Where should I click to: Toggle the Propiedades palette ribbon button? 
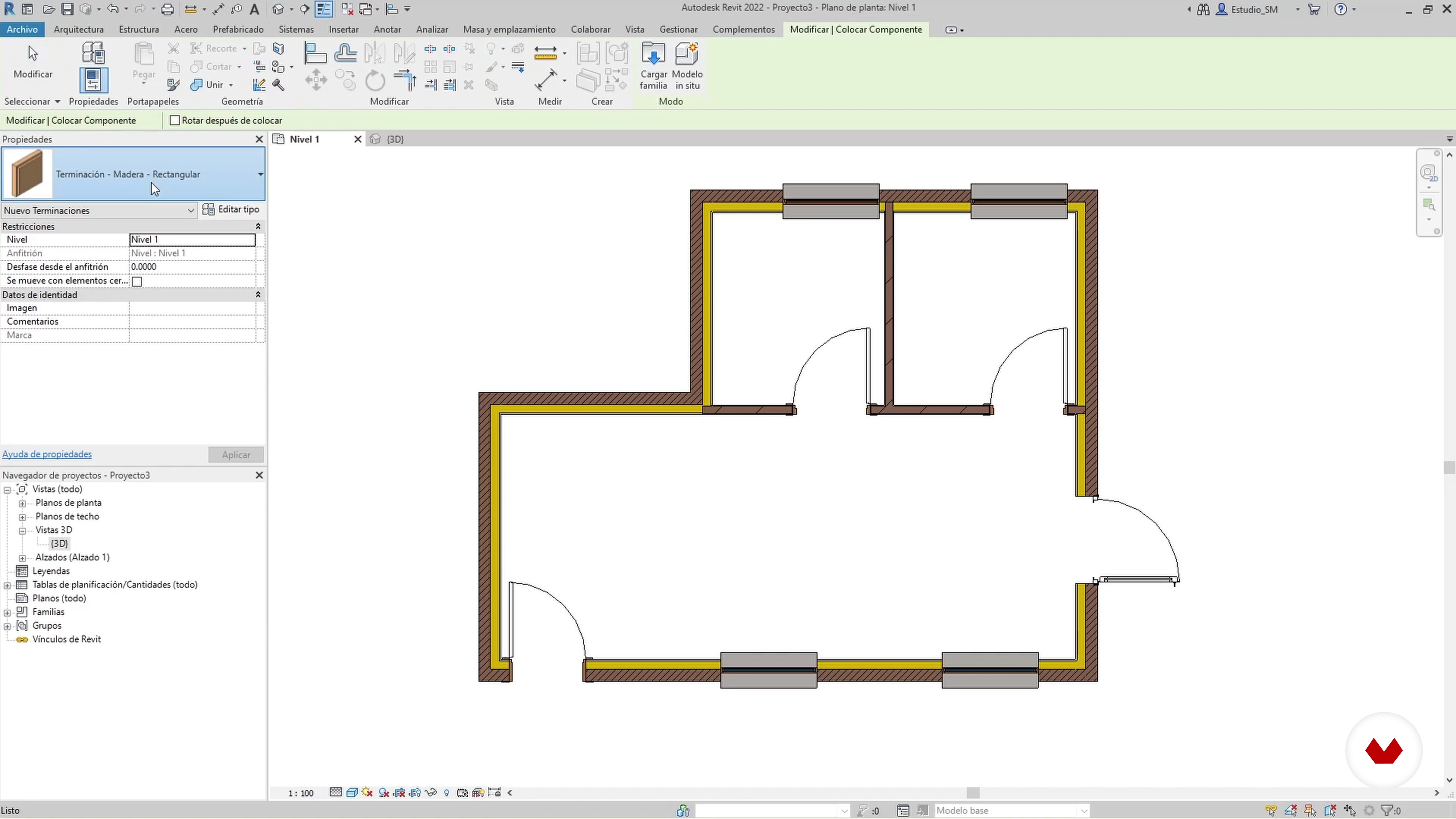[x=93, y=80]
